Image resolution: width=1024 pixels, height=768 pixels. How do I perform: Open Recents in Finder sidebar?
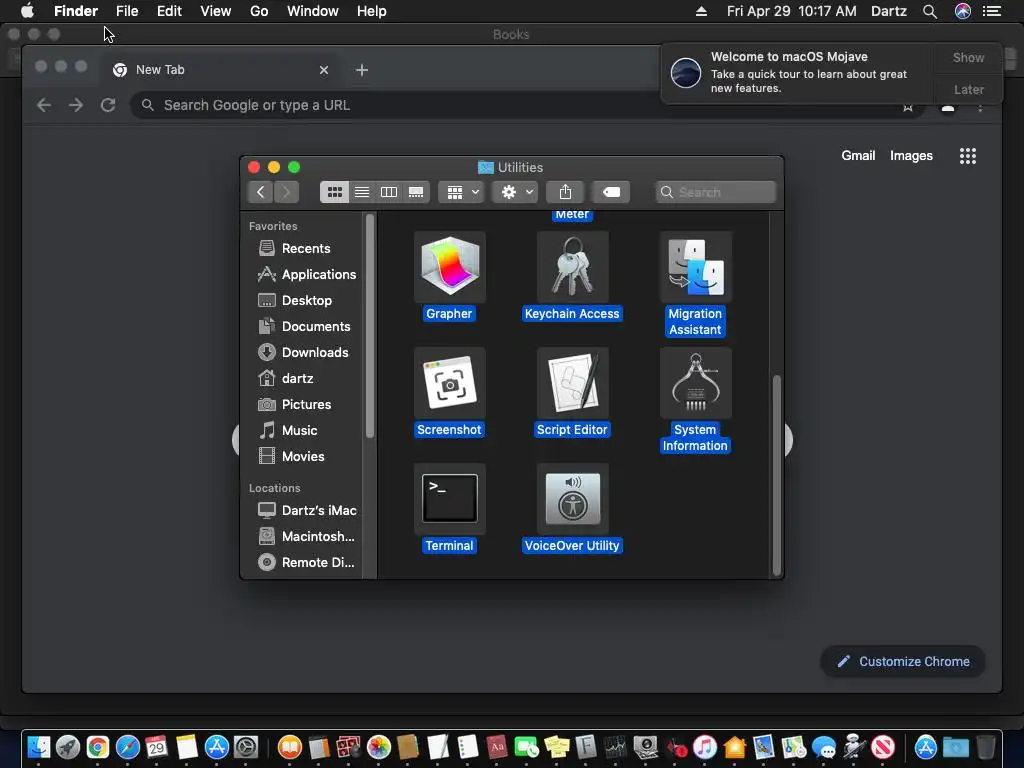click(x=305, y=248)
